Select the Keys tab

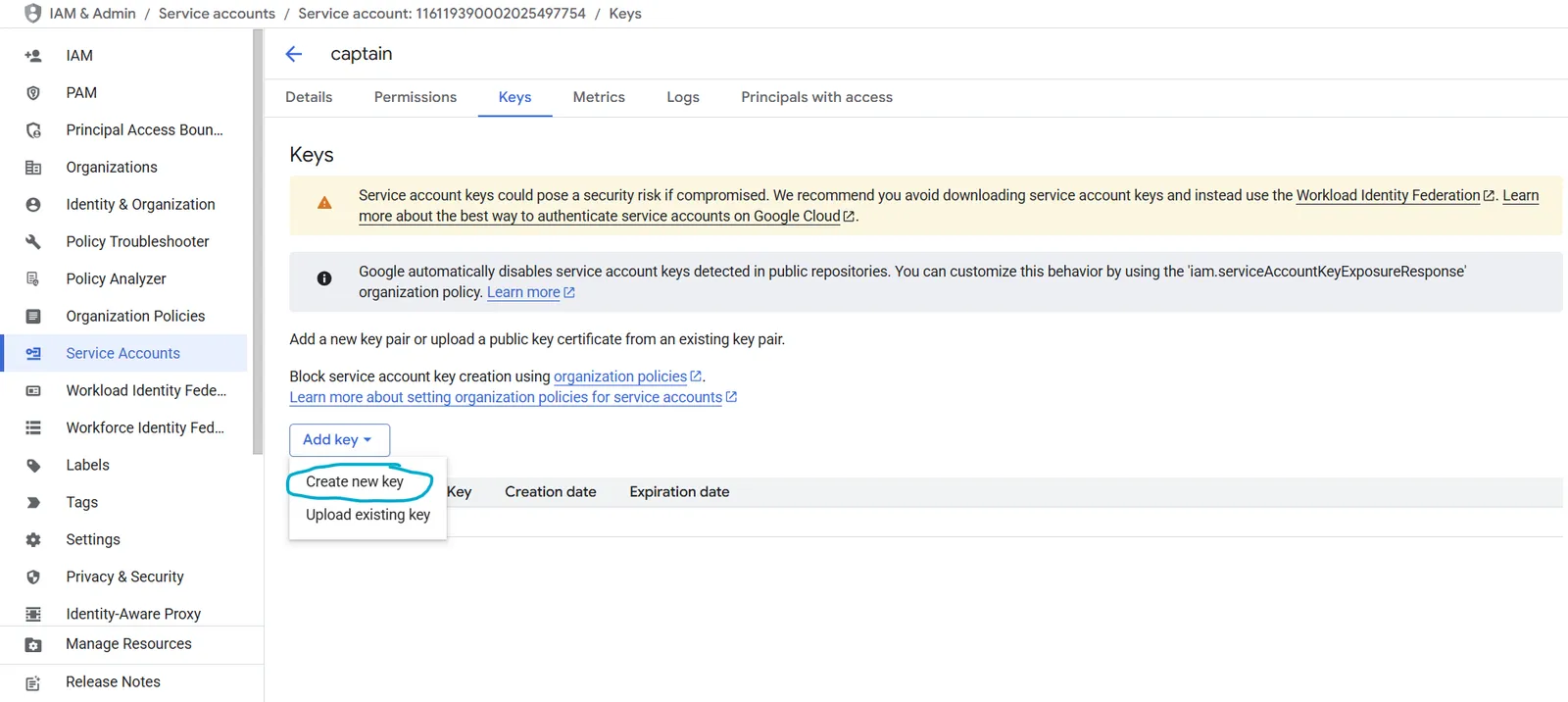514,97
